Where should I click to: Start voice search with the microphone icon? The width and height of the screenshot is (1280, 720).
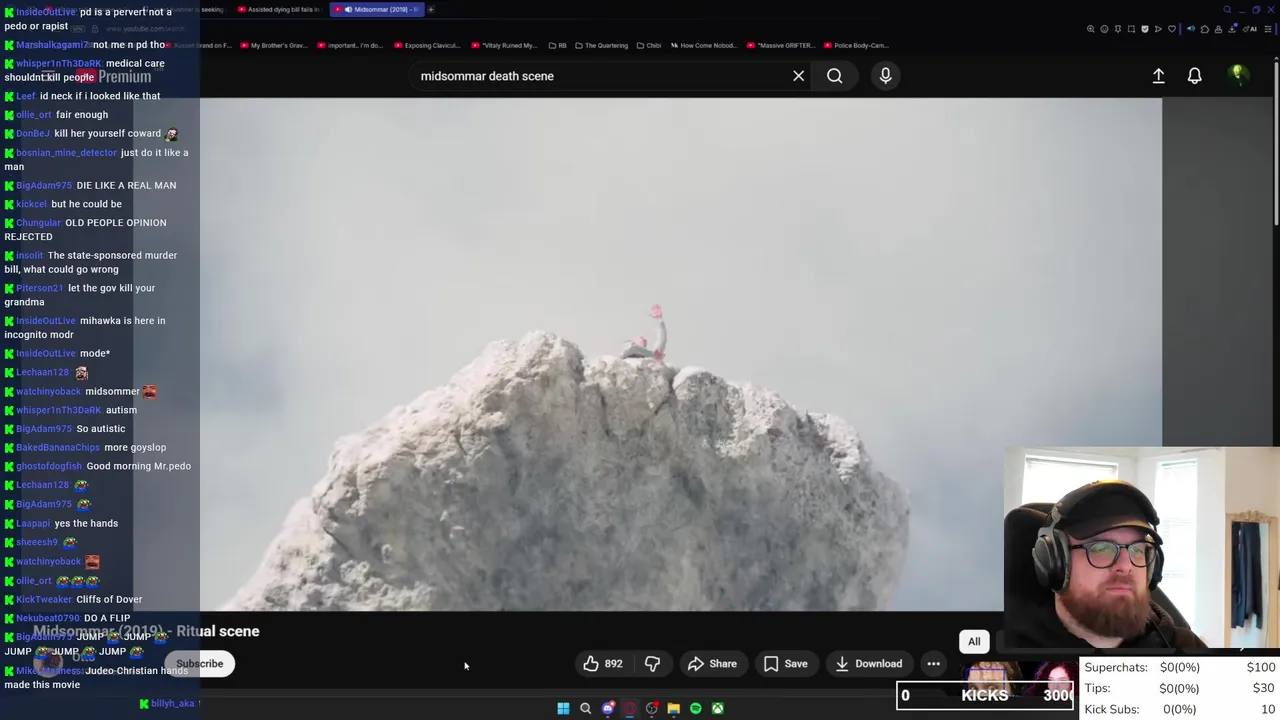point(885,76)
